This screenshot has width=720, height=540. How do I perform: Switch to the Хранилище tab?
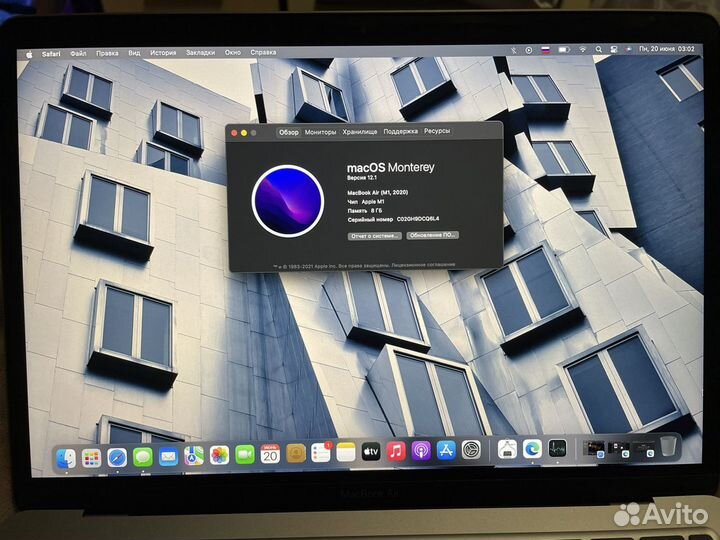(x=360, y=131)
